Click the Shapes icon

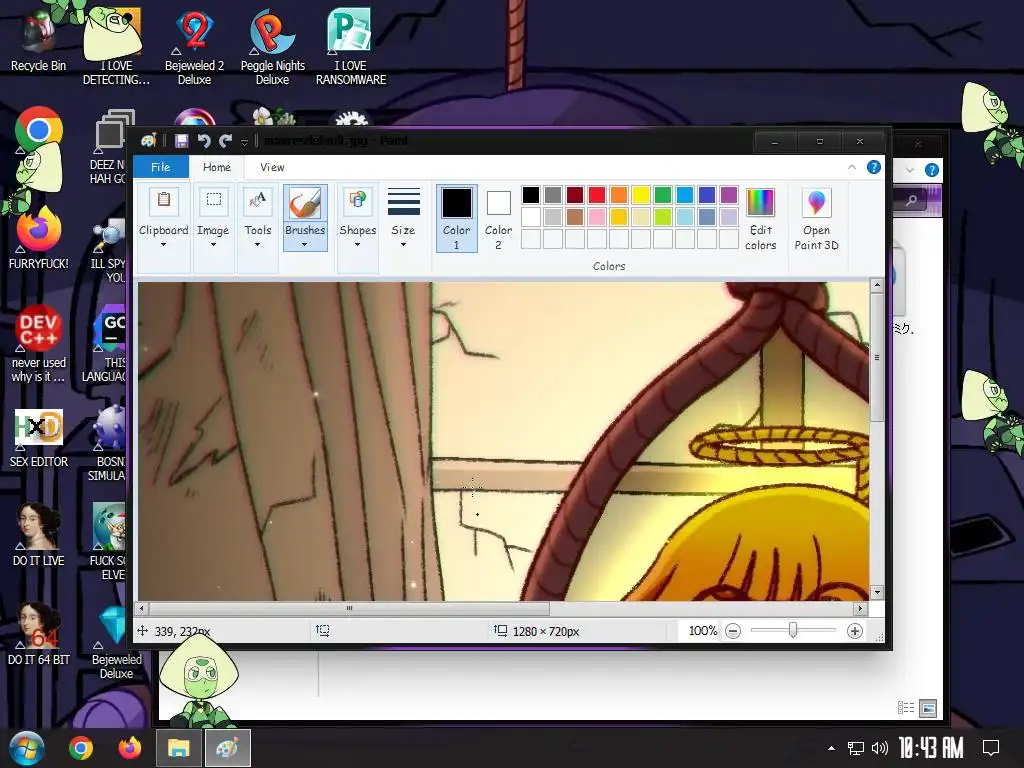click(357, 201)
